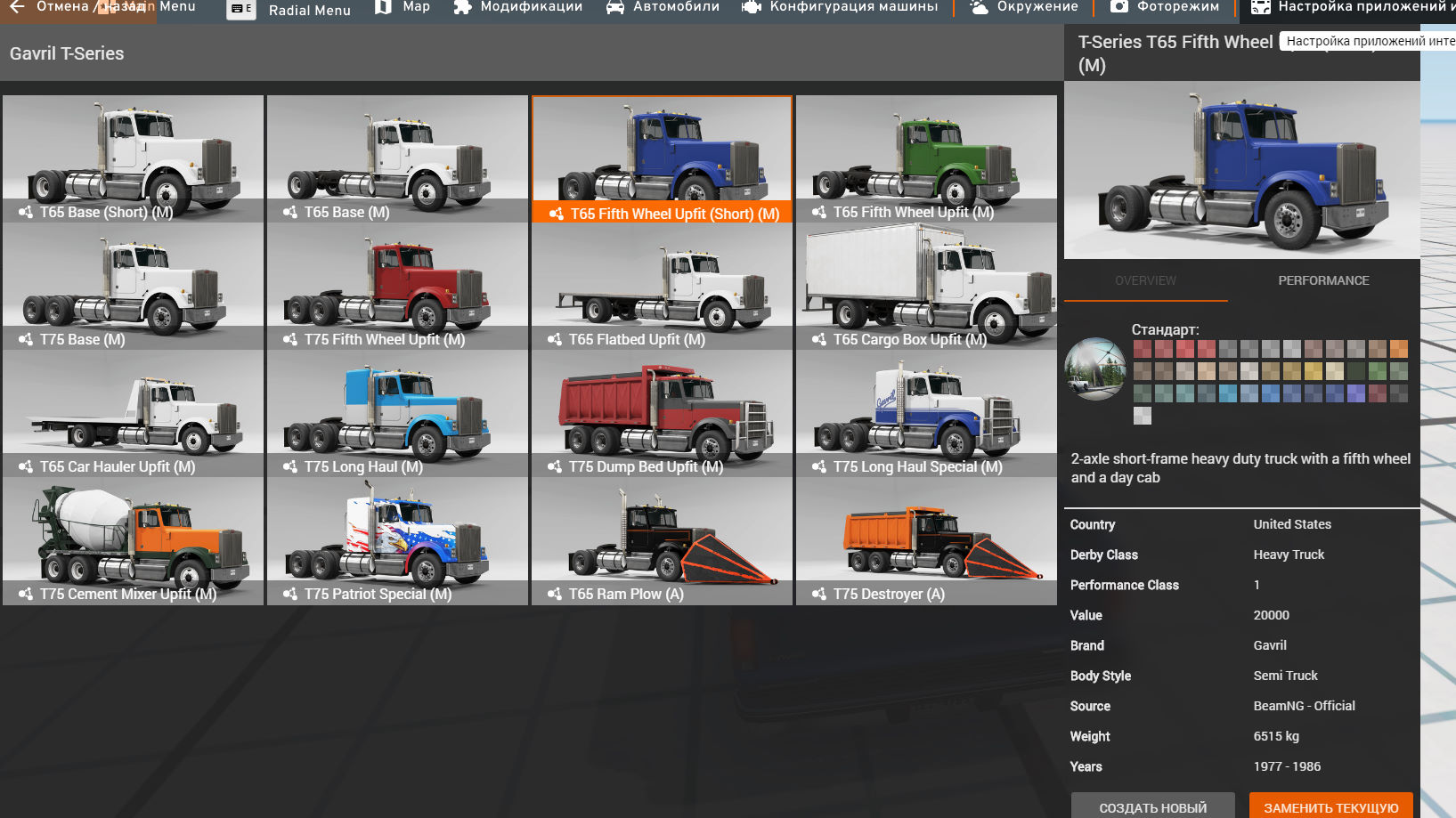This screenshot has height=818, width=1456.
Task: Click the 6515 kg weight value
Action: (1276, 736)
